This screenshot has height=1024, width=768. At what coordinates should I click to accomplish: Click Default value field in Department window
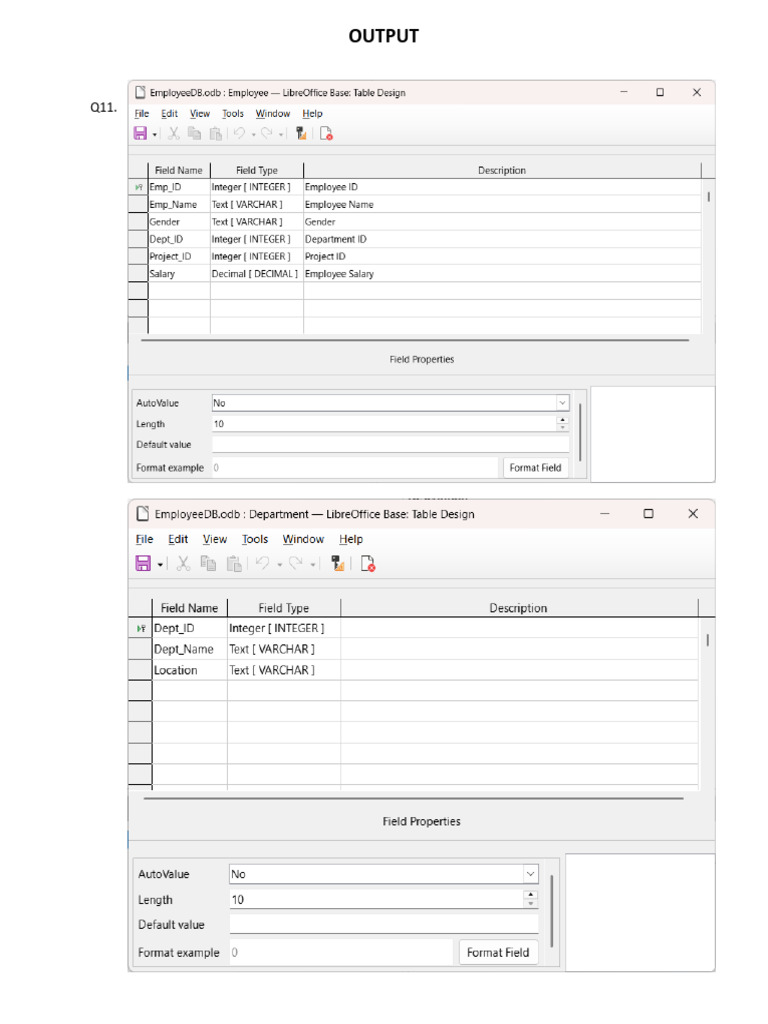point(383,925)
